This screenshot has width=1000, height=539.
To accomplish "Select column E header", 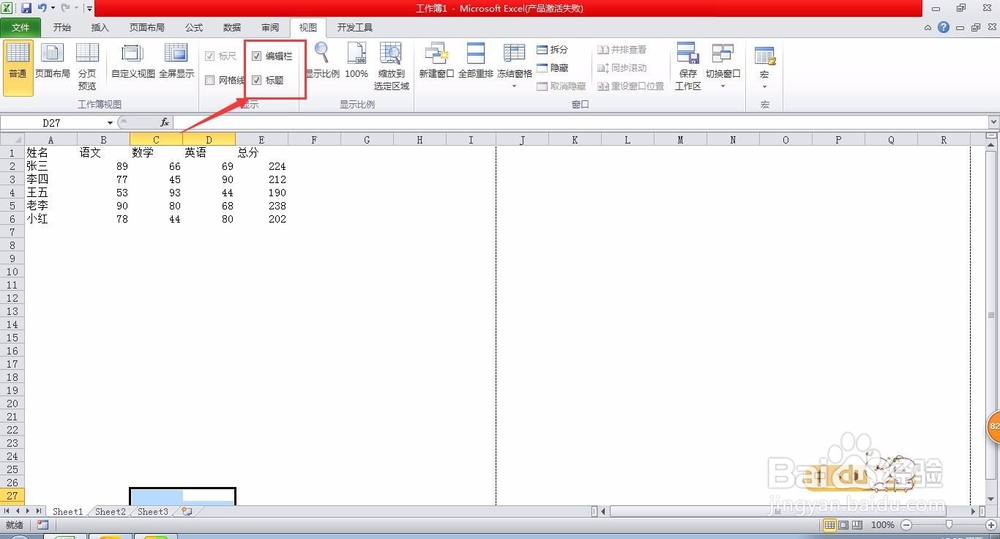I will [261, 140].
